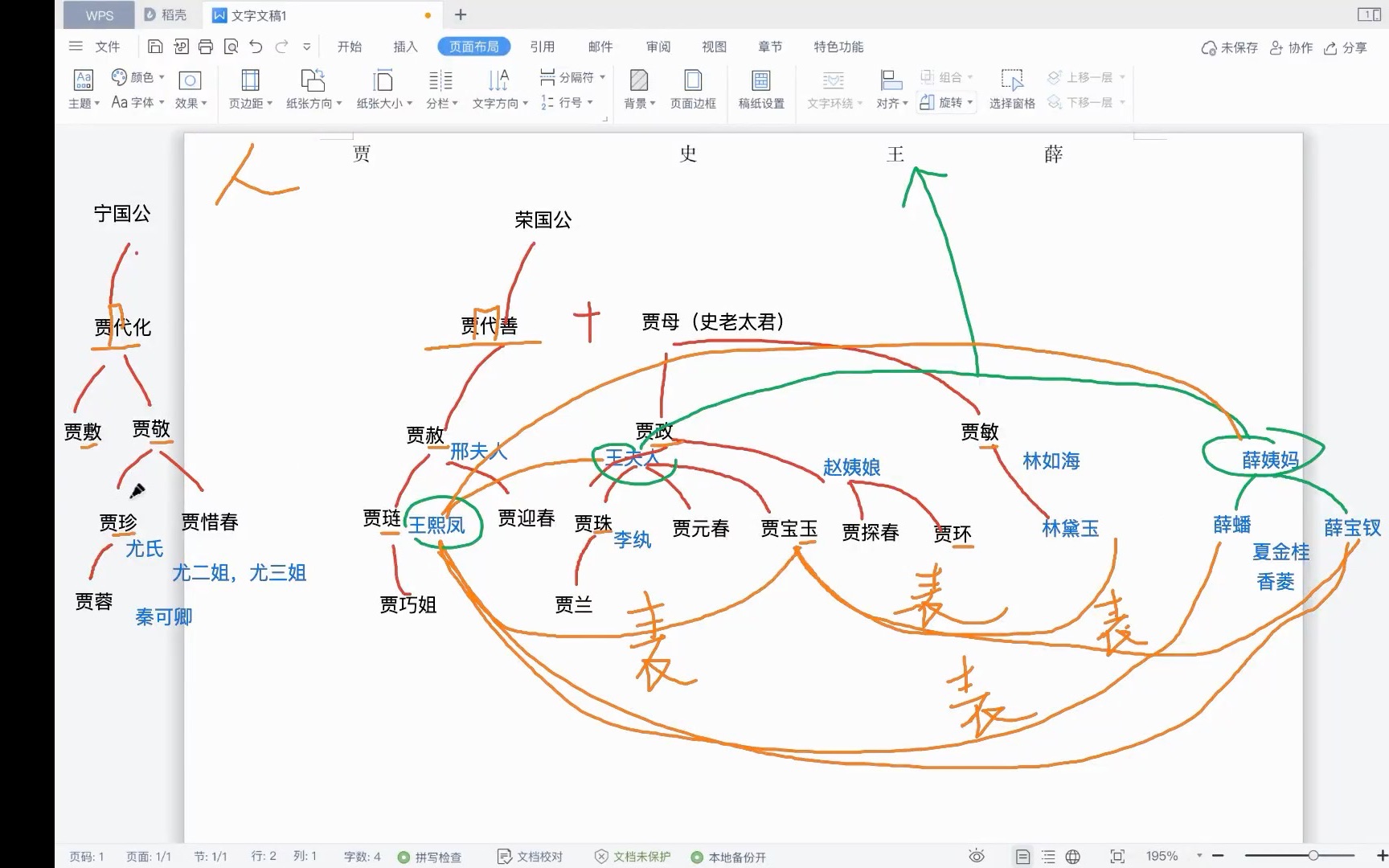The image size is (1389, 868).
Task: Switch to the 开始 ribbon tab
Action: [x=350, y=47]
